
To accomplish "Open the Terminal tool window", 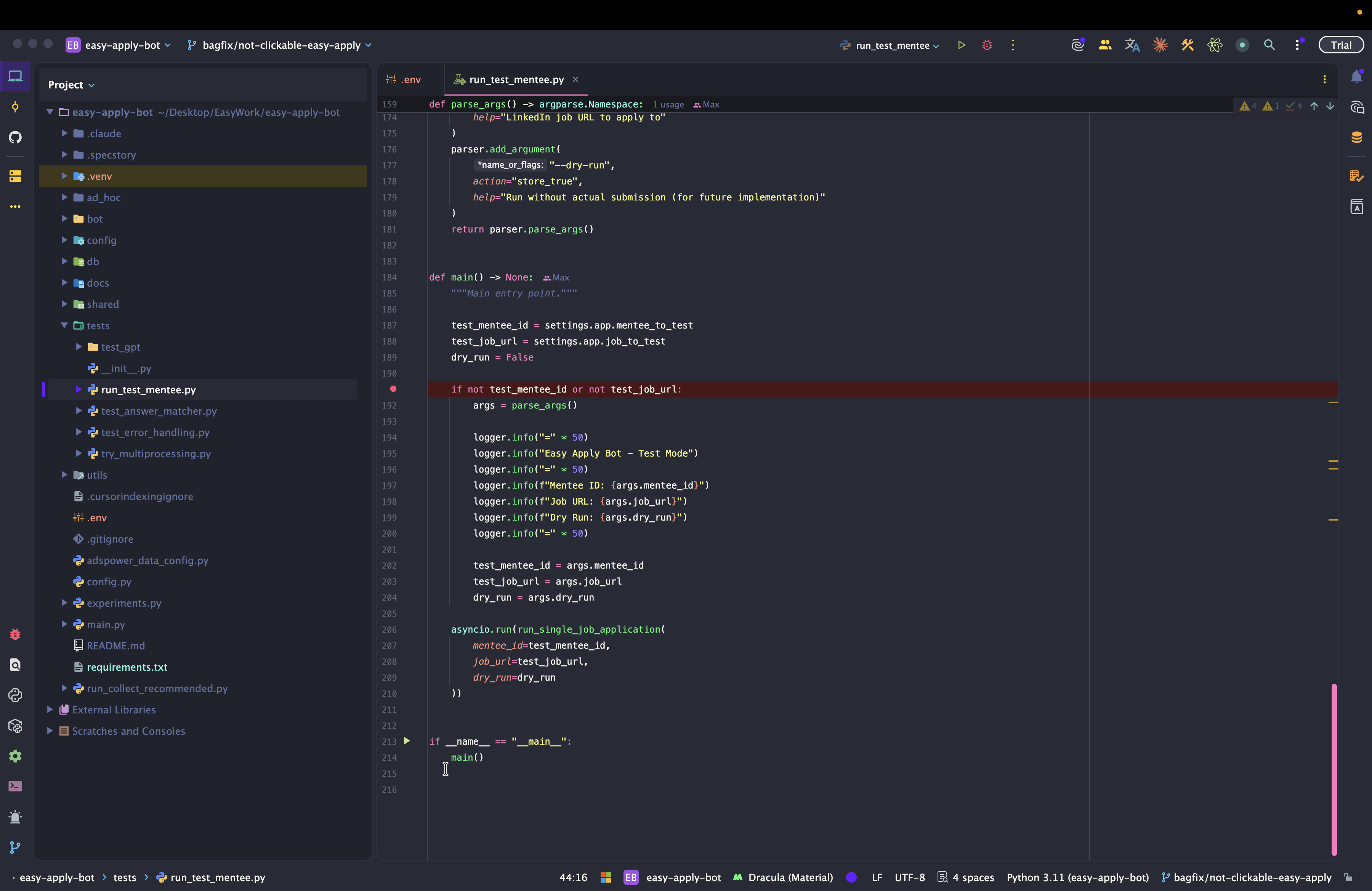I will (16, 786).
